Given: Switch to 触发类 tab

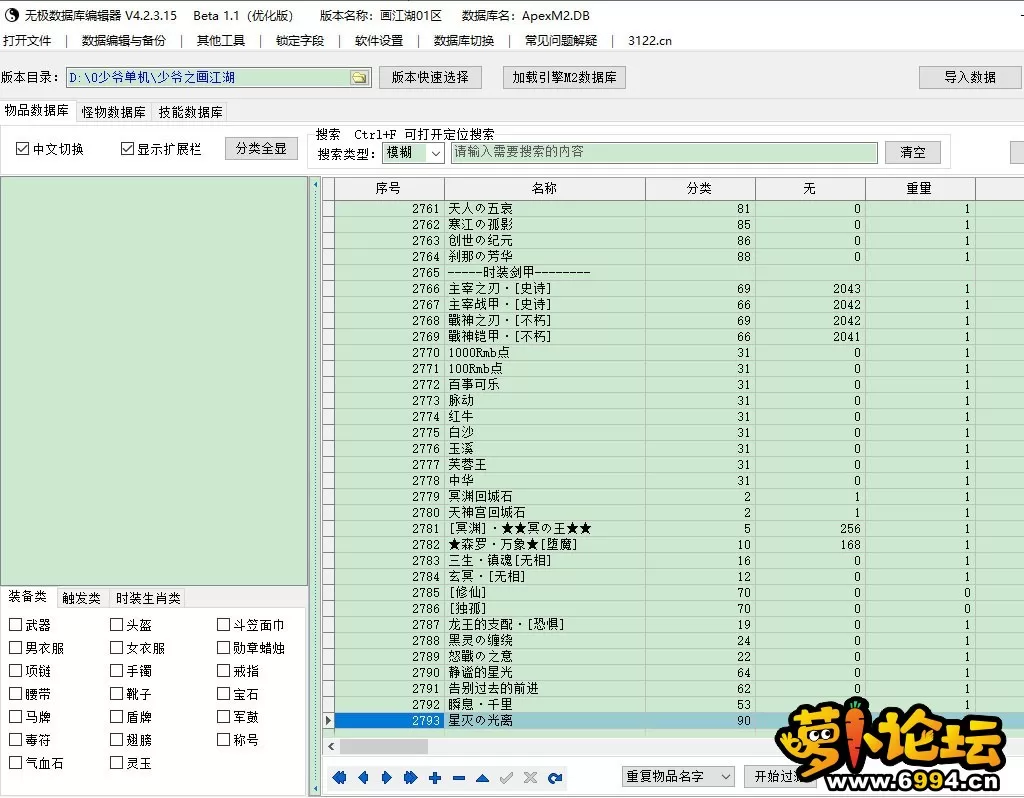Looking at the screenshot, I should pos(81,598).
